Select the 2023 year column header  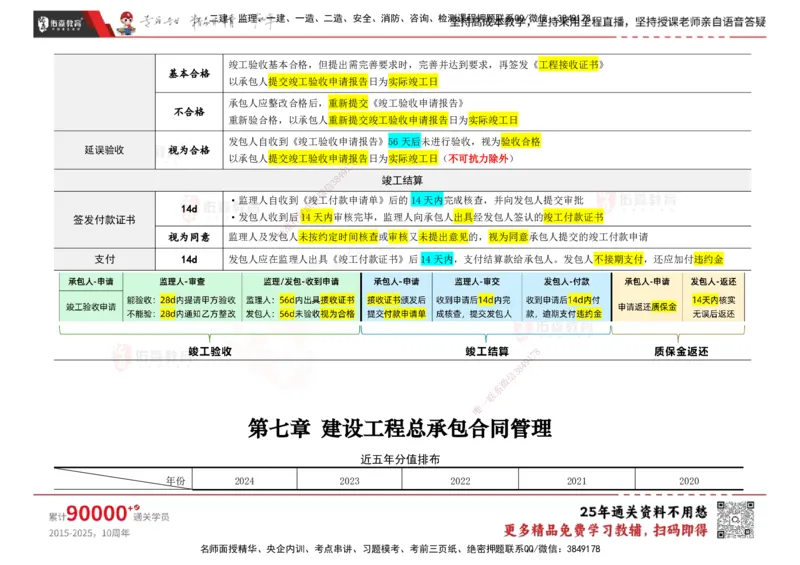(x=349, y=481)
